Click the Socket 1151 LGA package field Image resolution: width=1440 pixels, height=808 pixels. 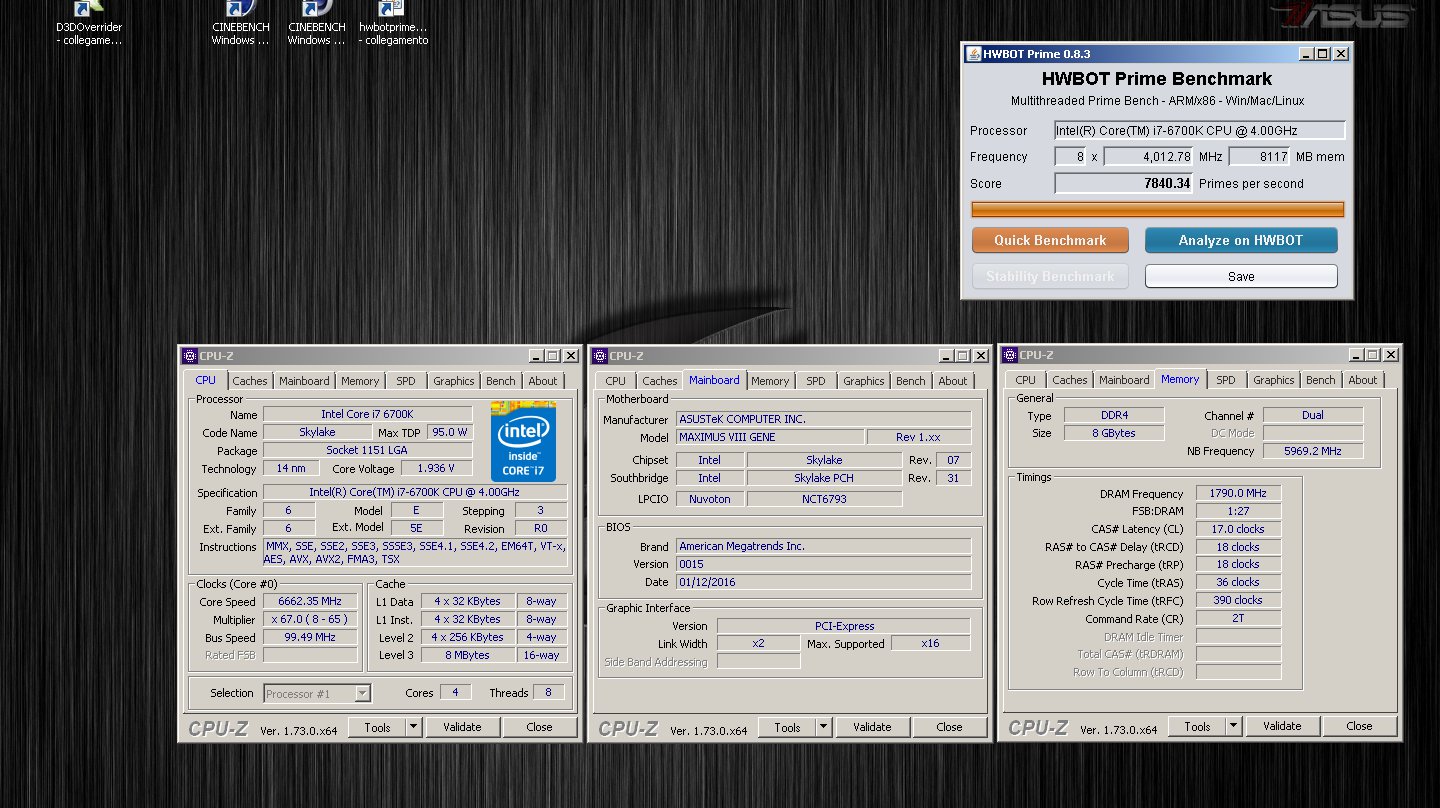(368, 450)
